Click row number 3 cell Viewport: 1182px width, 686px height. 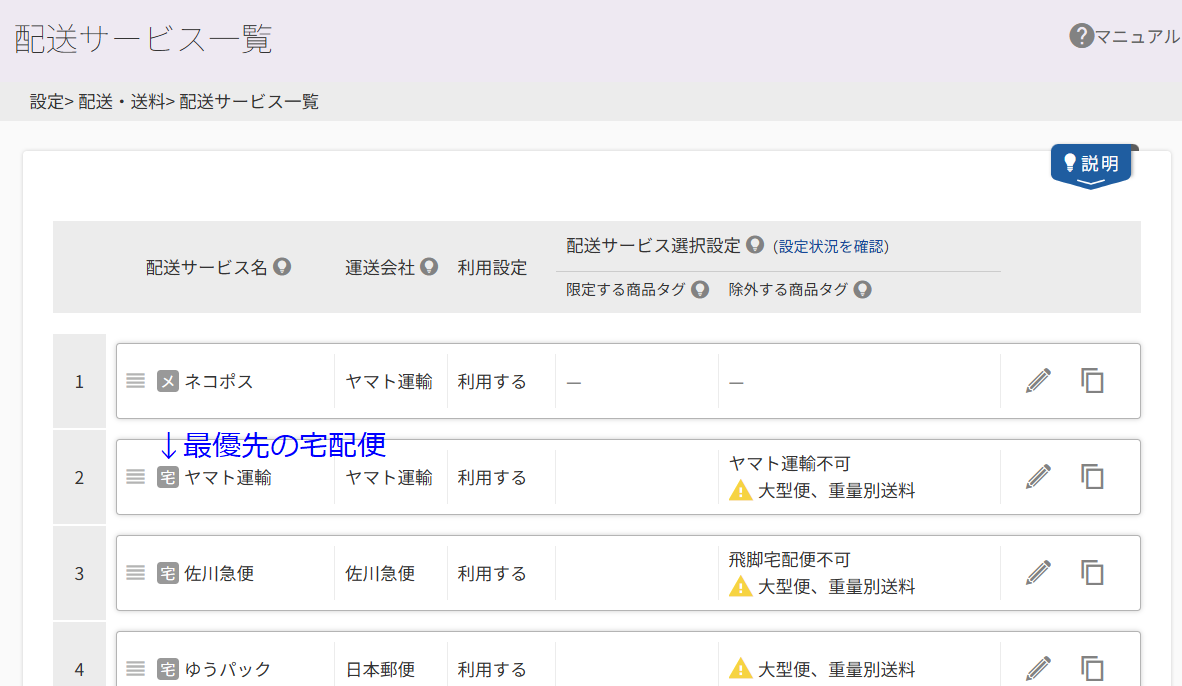[79, 573]
